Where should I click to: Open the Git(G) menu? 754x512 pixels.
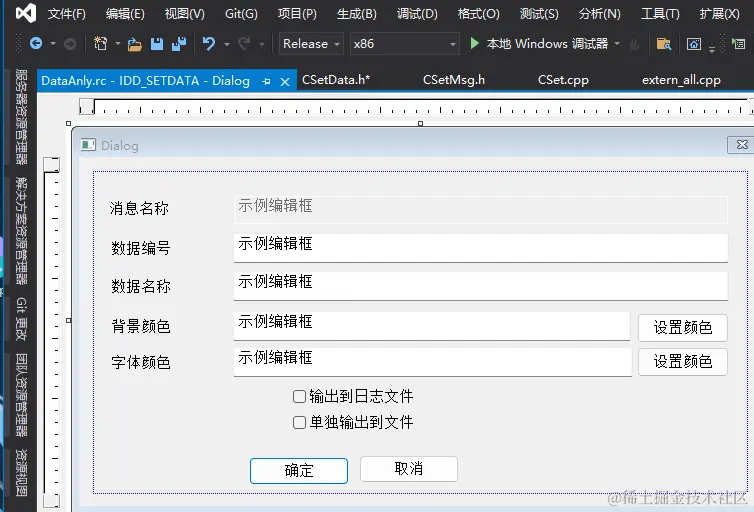[241, 13]
